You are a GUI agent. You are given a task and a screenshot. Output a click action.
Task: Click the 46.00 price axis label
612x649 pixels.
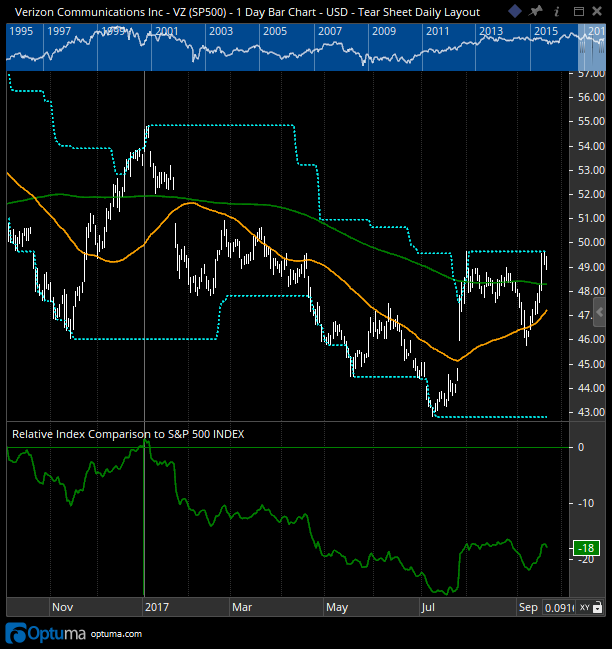pyautogui.click(x=591, y=339)
